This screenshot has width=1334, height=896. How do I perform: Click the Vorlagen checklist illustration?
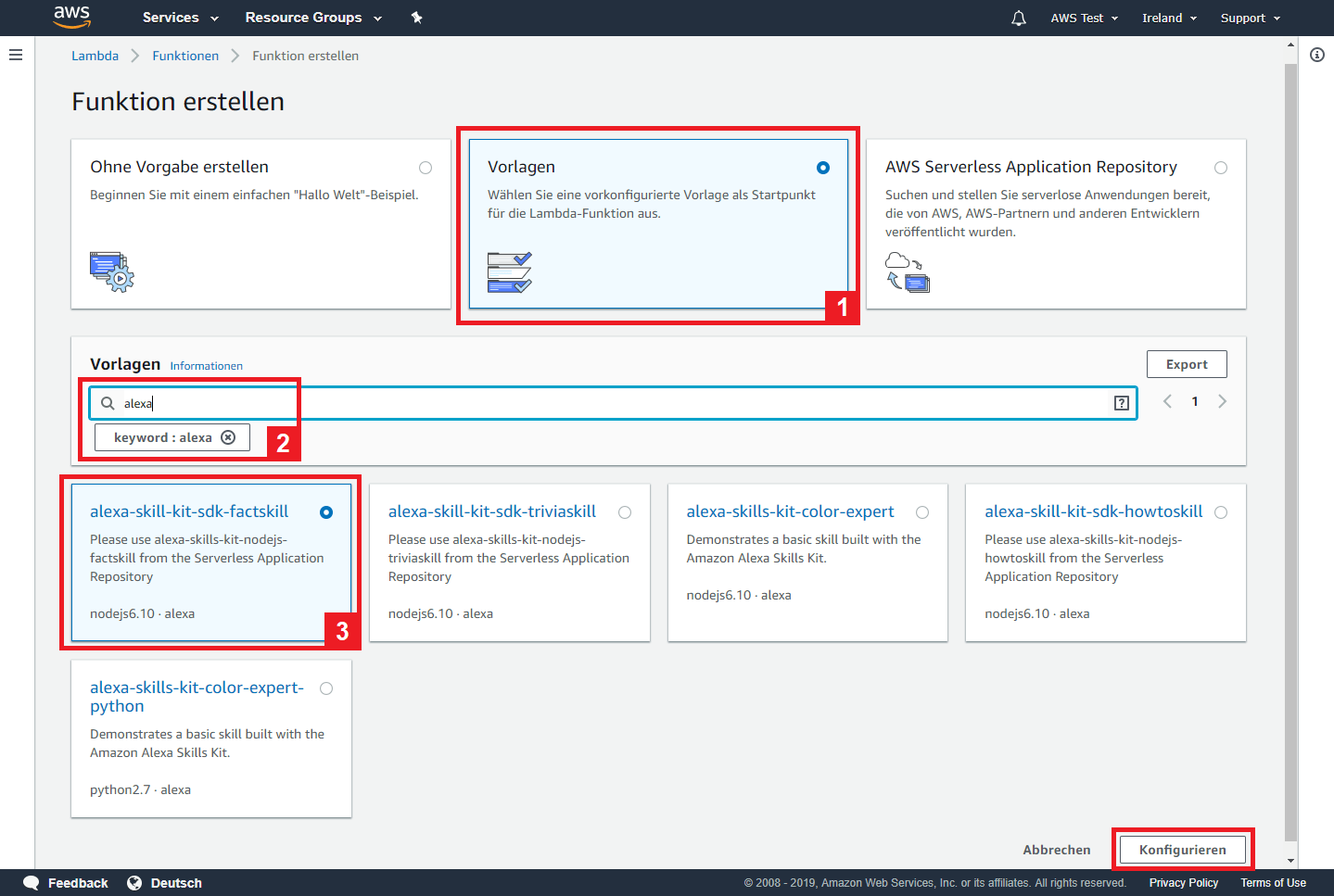tap(510, 272)
